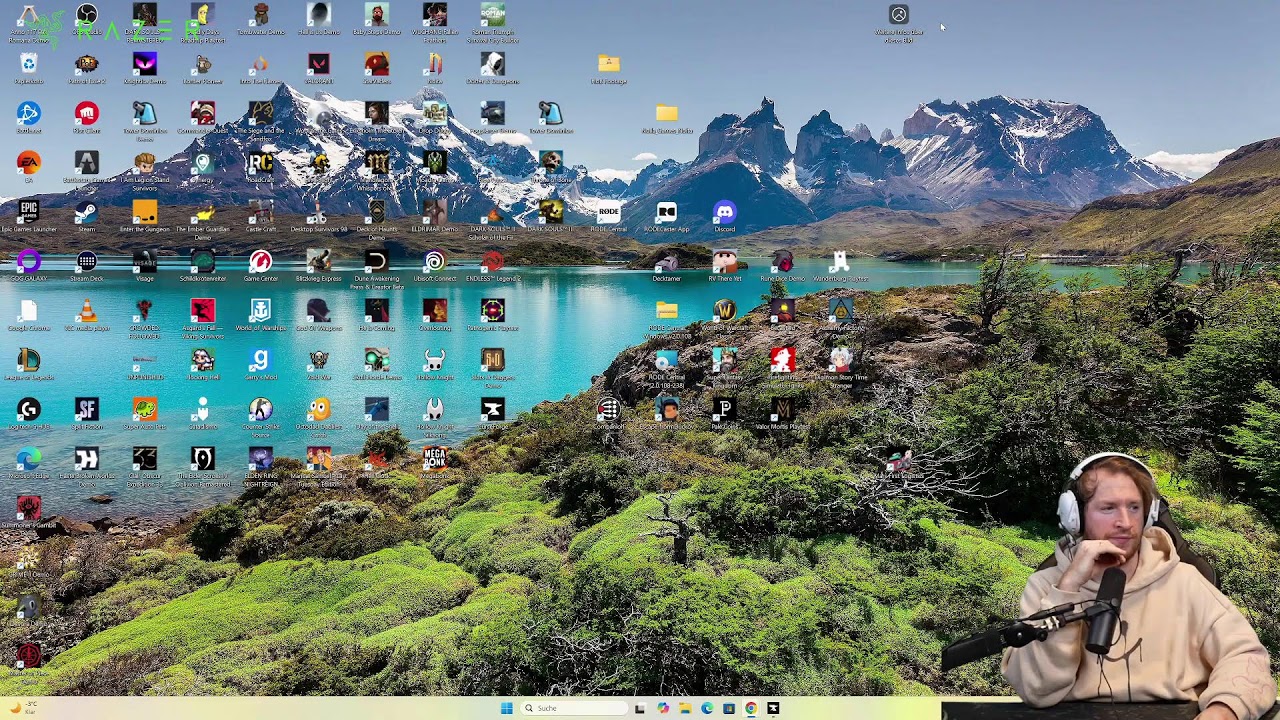Select the World of Warcraft icon
This screenshot has height=720, width=1280.
click(x=725, y=310)
